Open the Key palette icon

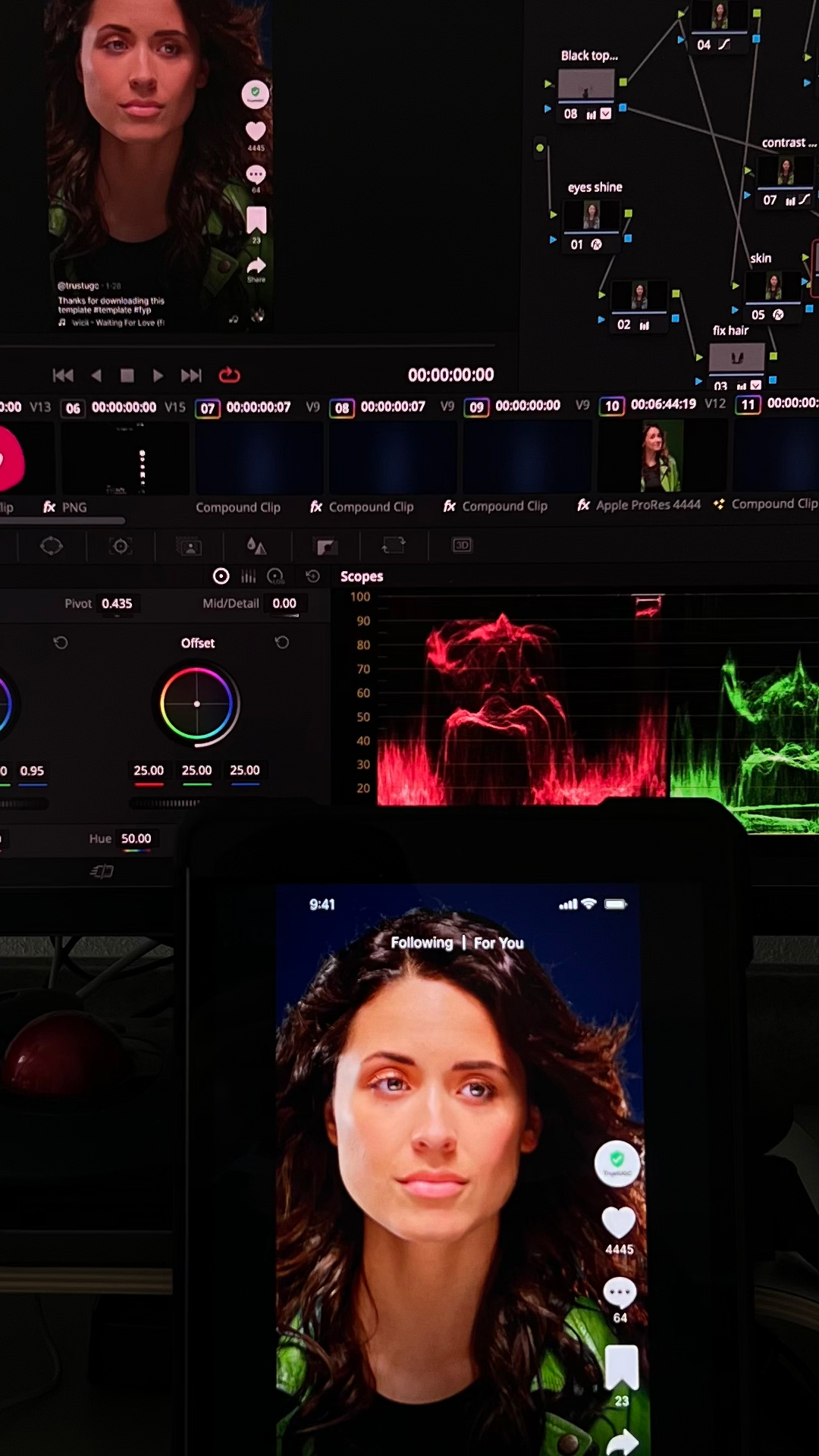(326, 546)
